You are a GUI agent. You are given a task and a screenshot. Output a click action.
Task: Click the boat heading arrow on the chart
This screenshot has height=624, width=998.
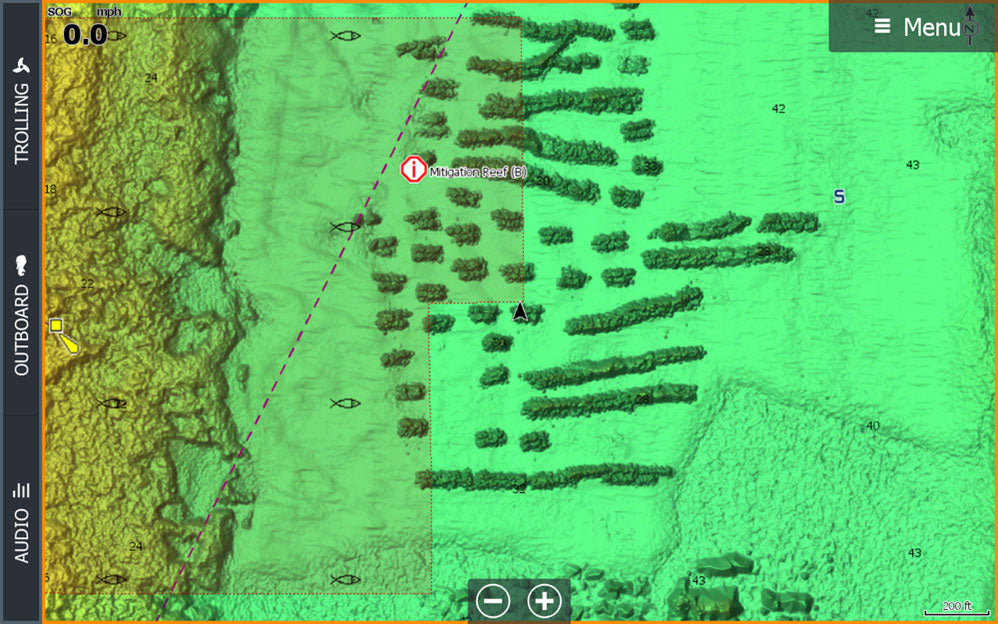[518, 314]
